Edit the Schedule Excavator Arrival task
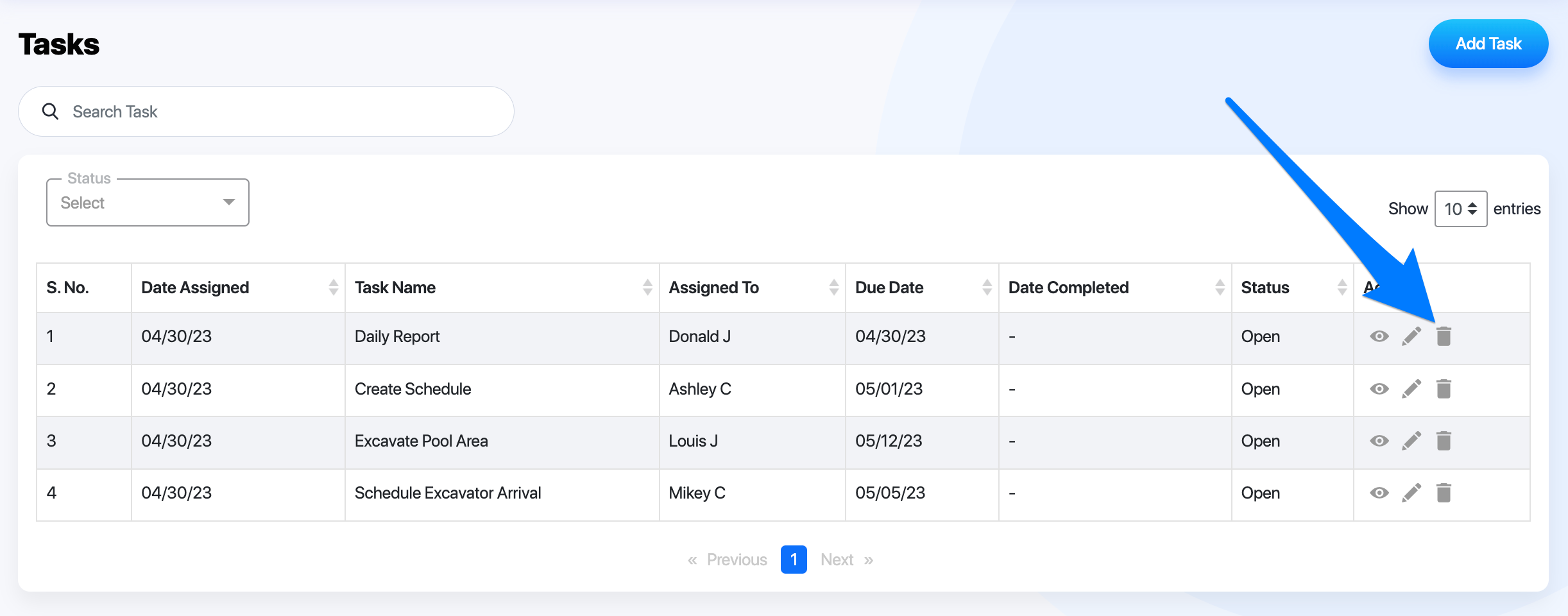 coord(1411,493)
